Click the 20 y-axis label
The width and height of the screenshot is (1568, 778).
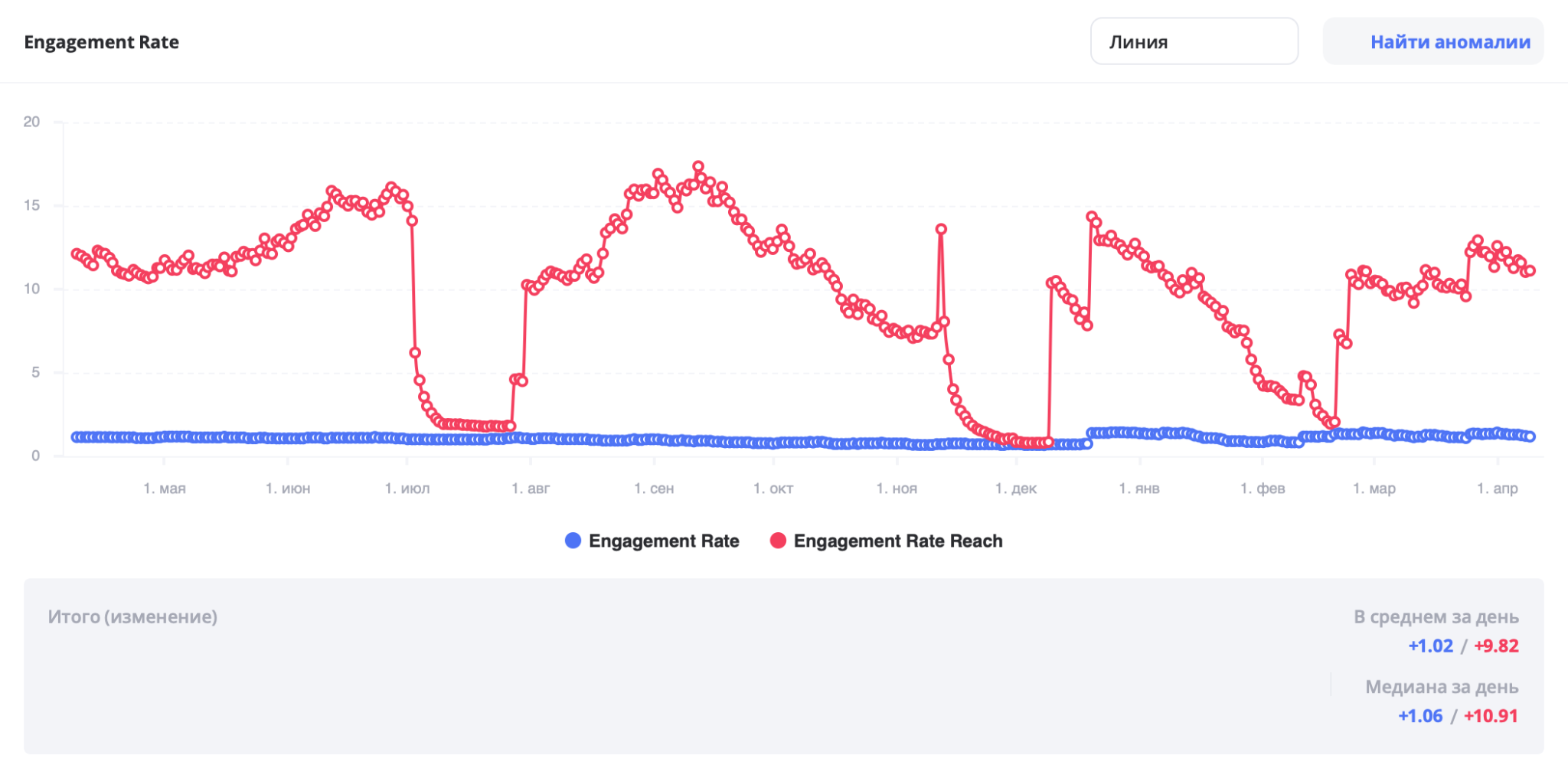point(31,122)
